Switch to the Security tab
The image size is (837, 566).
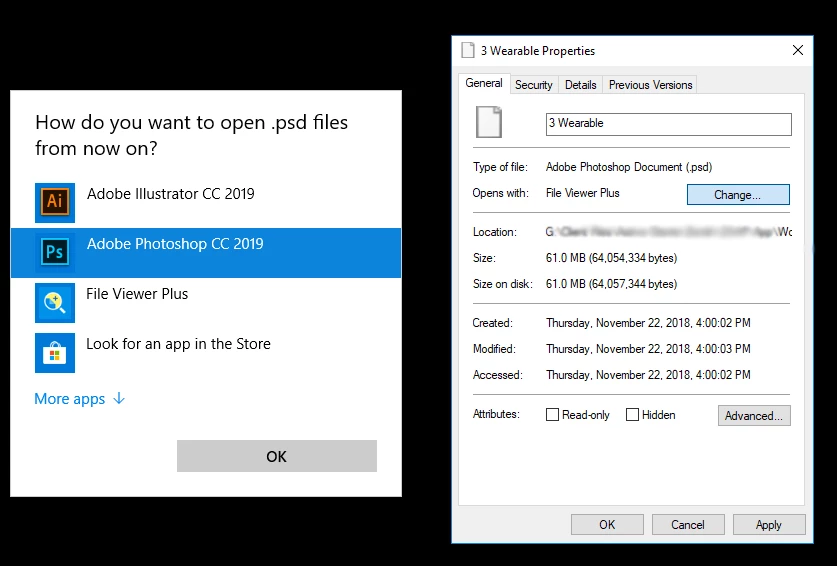click(534, 85)
